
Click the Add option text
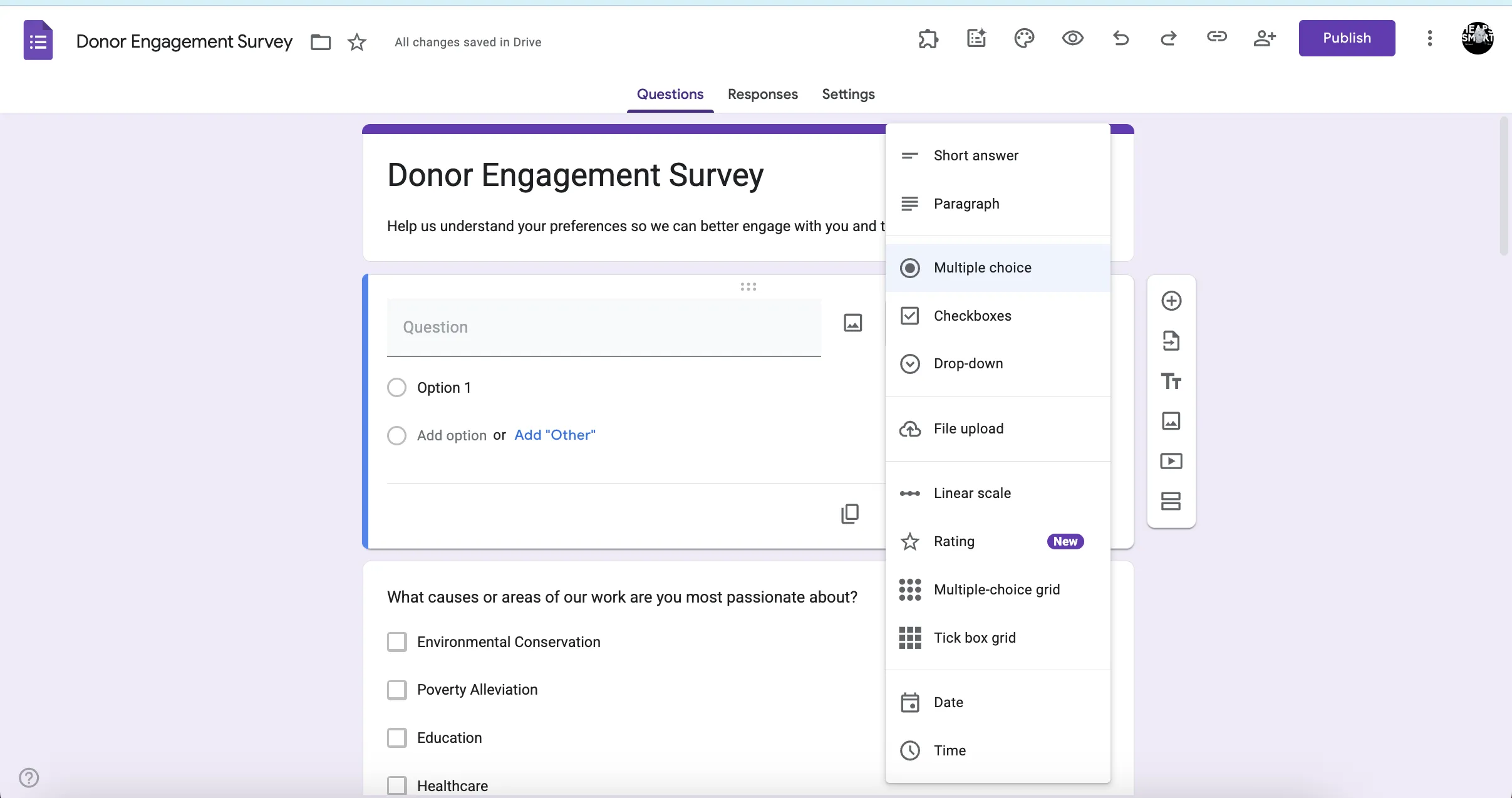(x=452, y=435)
